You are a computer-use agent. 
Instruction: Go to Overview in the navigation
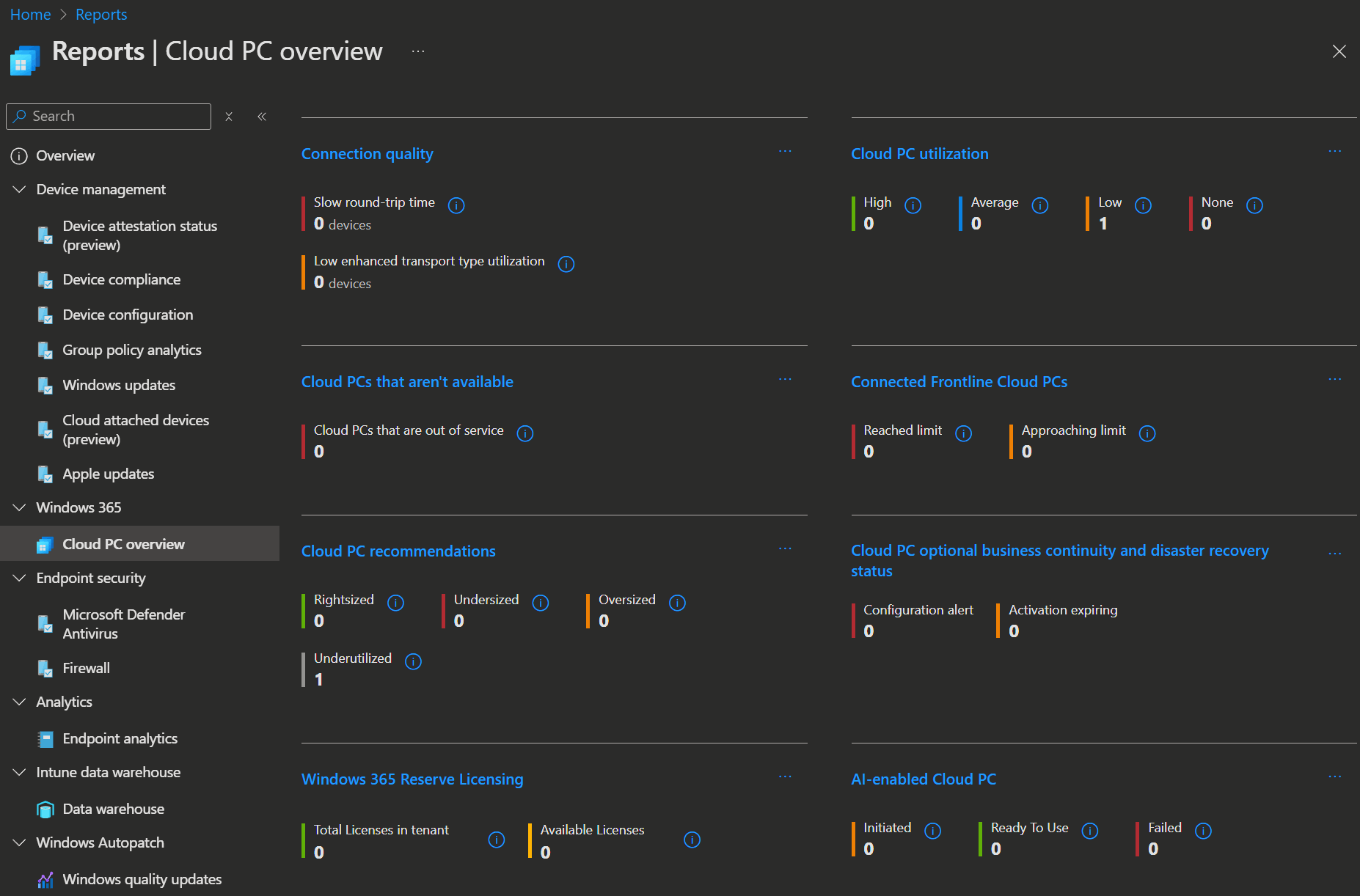click(65, 156)
